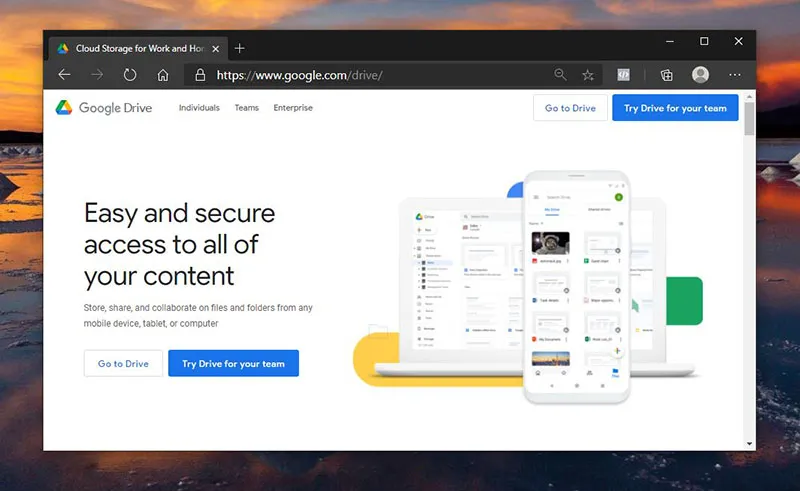800x491 pixels.
Task: Reload the page with the refresh icon
Action: click(130, 75)
